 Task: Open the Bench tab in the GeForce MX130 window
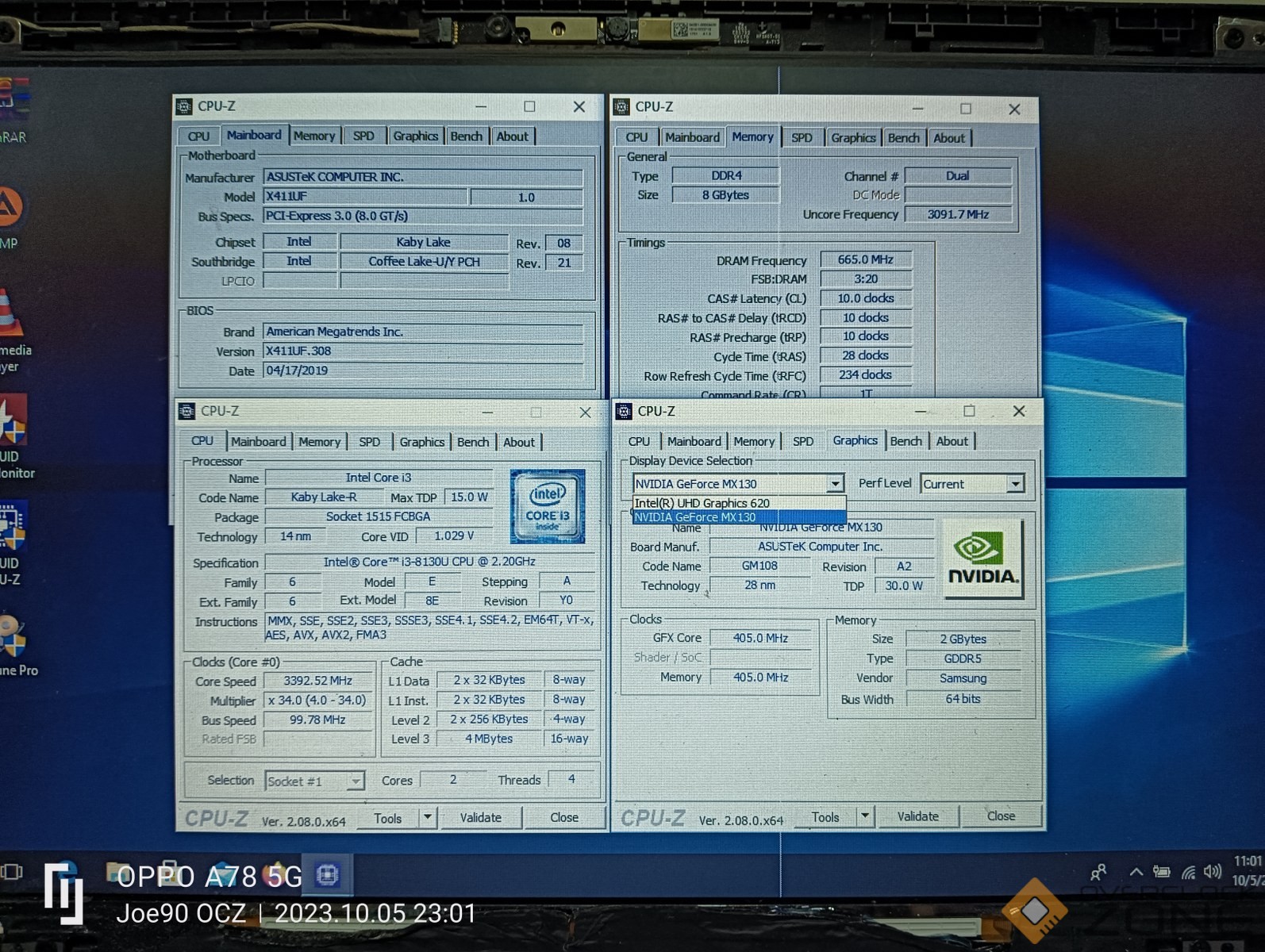coord(905,441)
